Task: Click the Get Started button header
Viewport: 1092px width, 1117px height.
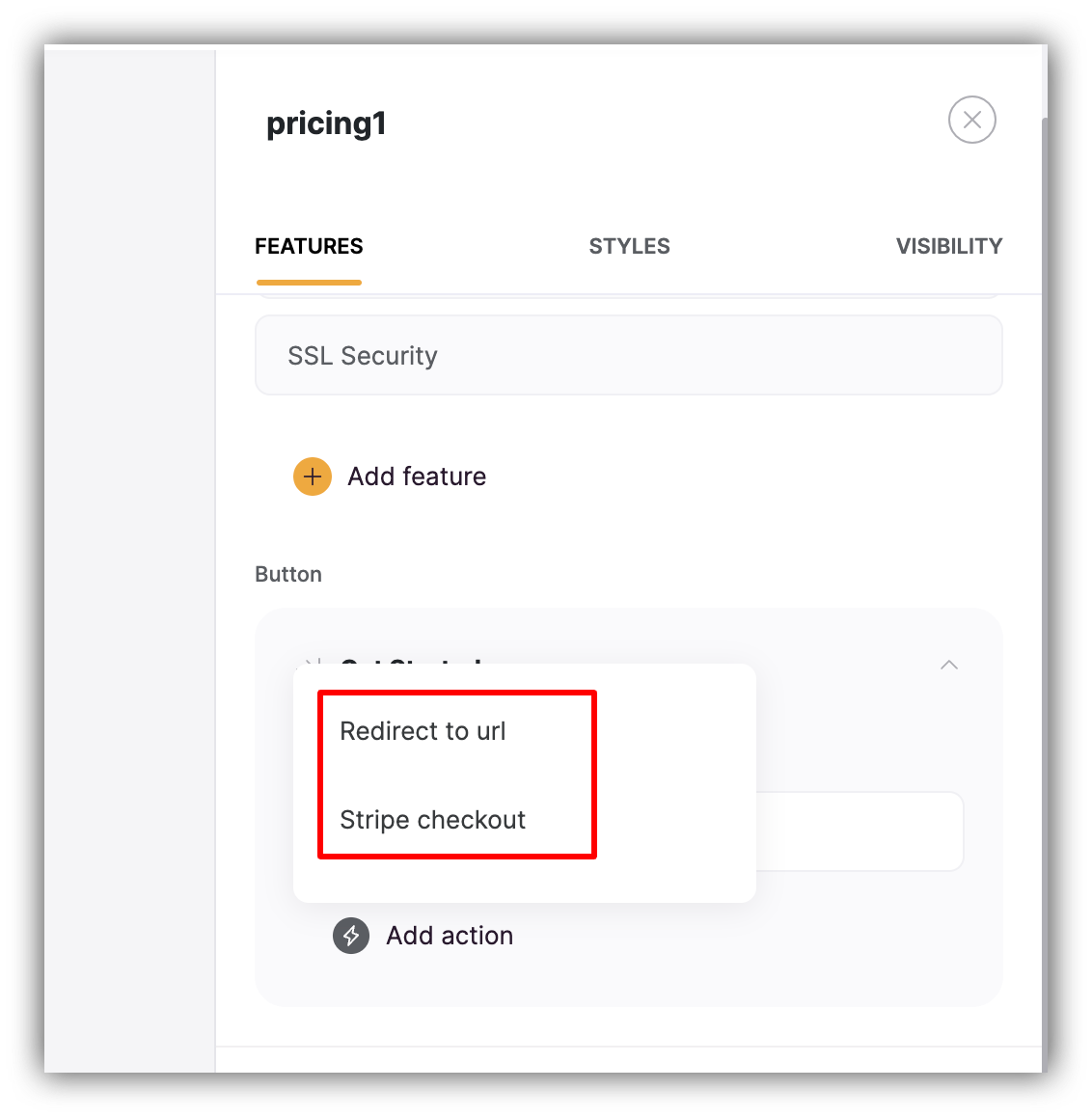Action: (415, 666)
